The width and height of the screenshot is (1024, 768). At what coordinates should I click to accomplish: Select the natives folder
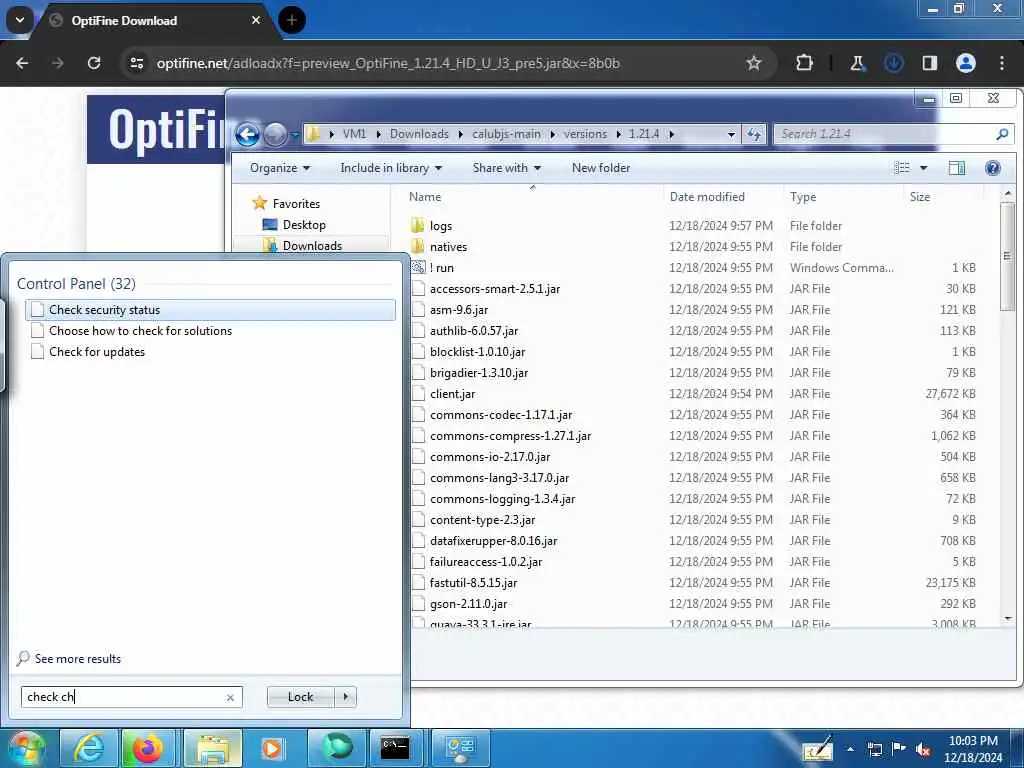448,247
